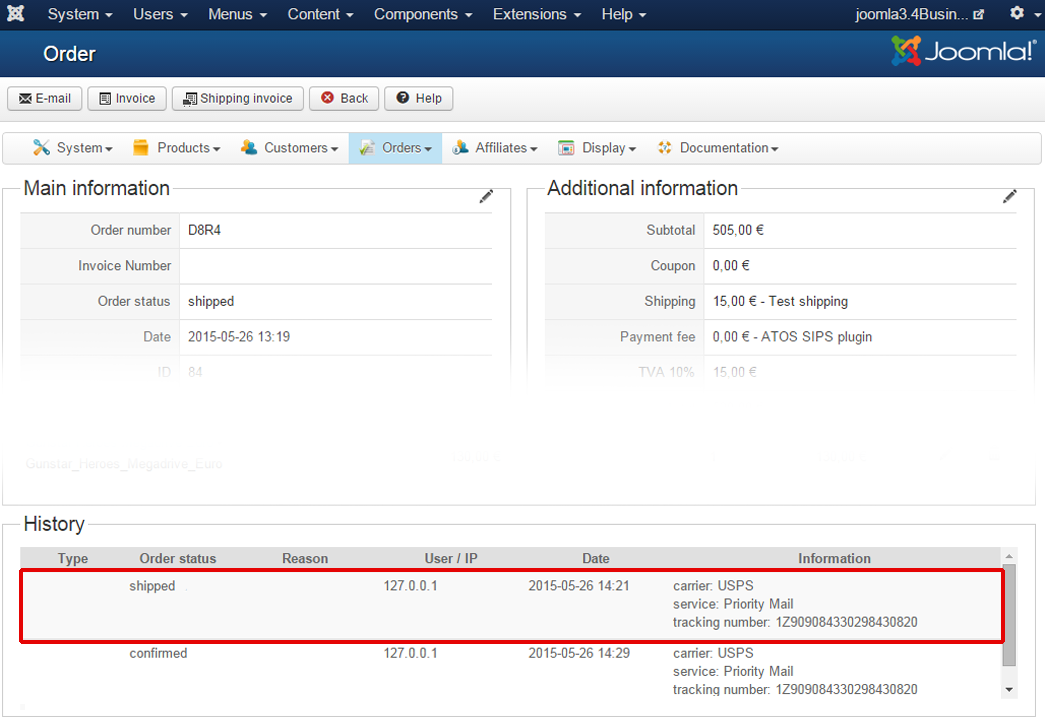Go Back using the Back button
Screen dimensions: 1045x724
pos(344,99)
